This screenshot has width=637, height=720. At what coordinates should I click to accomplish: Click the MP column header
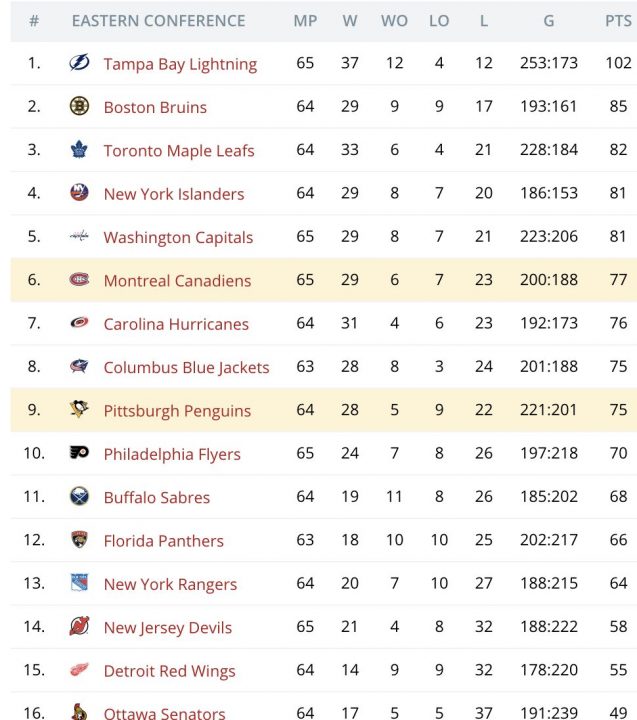[x=305, y=21]
